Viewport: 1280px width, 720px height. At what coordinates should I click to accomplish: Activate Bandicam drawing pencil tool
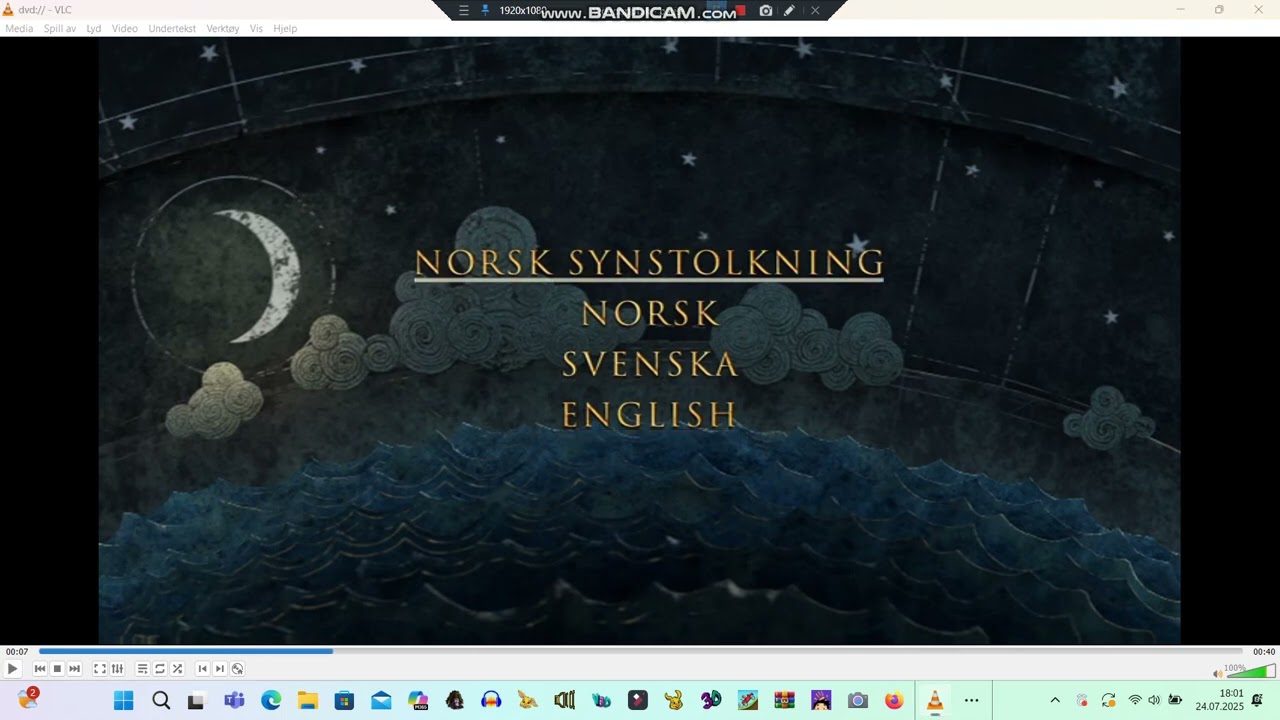pyautogui.click(x=789, y=10)
